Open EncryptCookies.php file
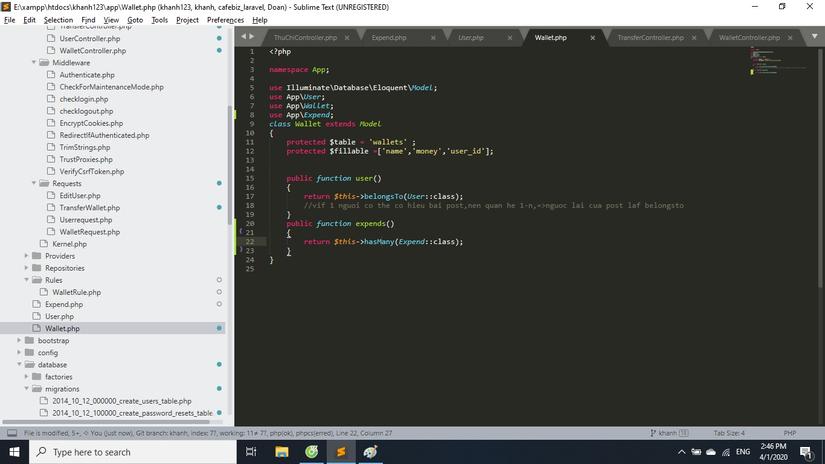Screen dimensions: 825x464 click(91, 123)
